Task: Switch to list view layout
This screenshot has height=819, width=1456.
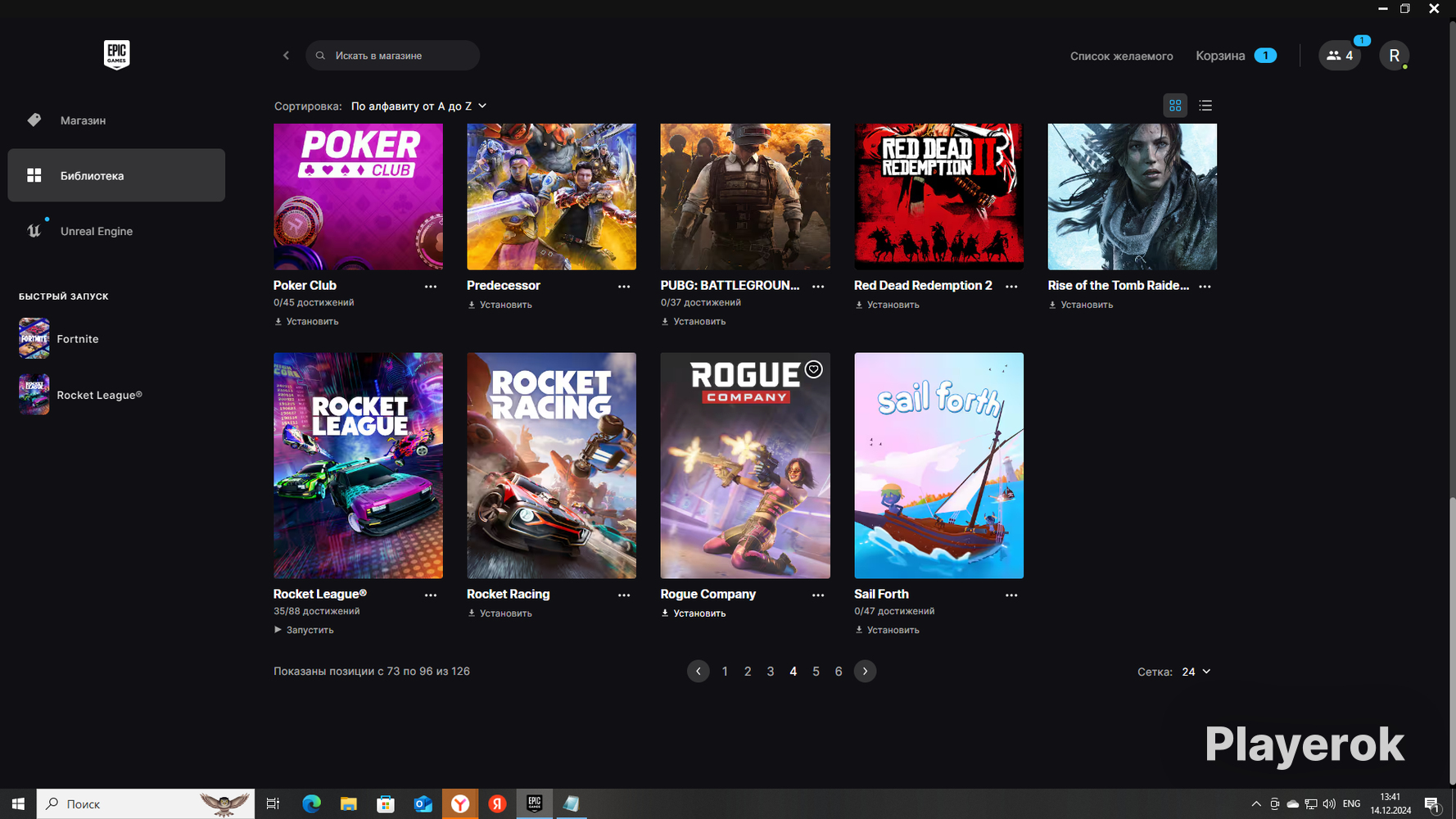Action: 1205,106
